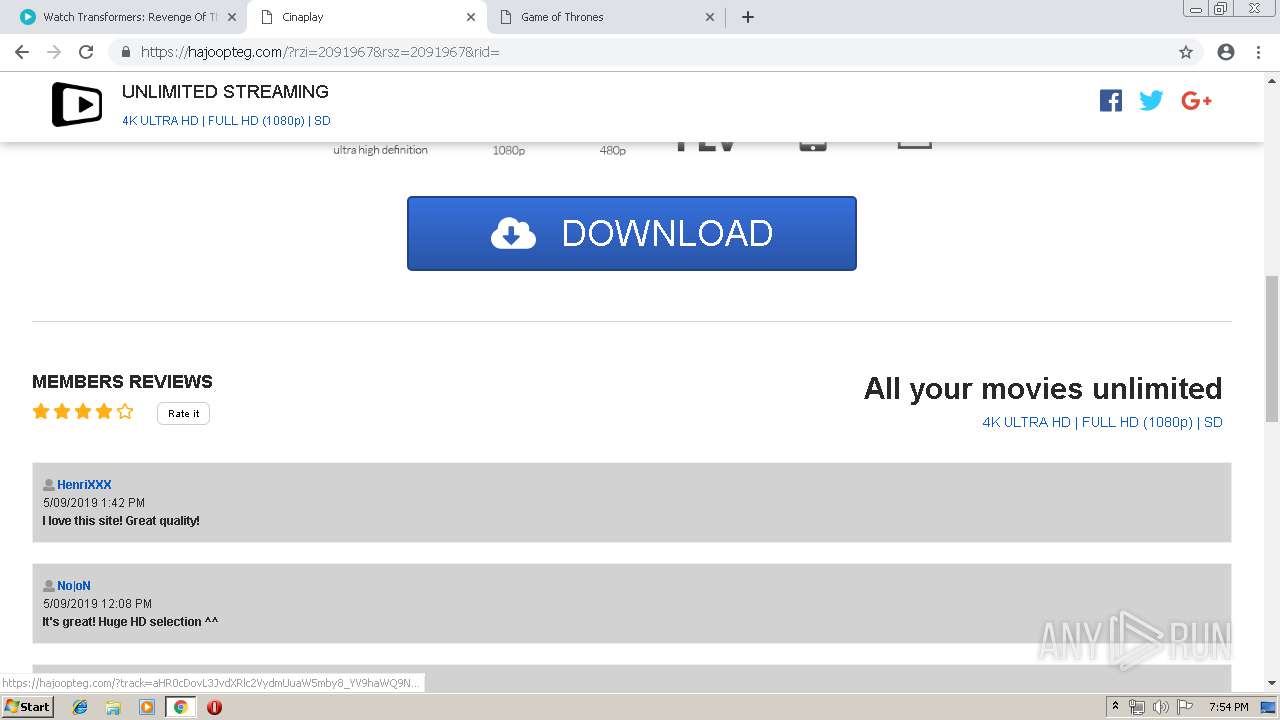Click the UNLIMITED STREAMING title
The width and height of the screenshot is (1280, 720).
(225, 92)
